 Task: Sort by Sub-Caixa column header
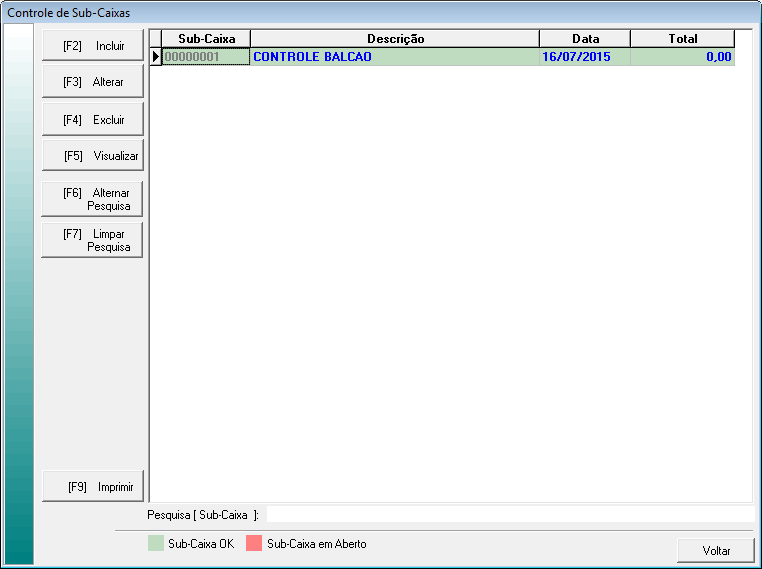(x=206, y=38)
